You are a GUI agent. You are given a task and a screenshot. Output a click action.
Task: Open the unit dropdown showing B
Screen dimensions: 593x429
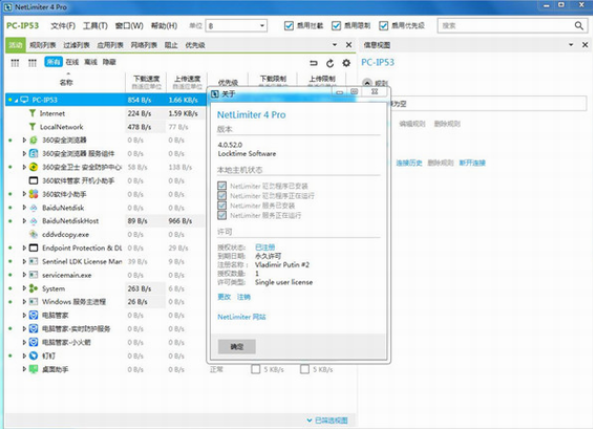[236, 26]
